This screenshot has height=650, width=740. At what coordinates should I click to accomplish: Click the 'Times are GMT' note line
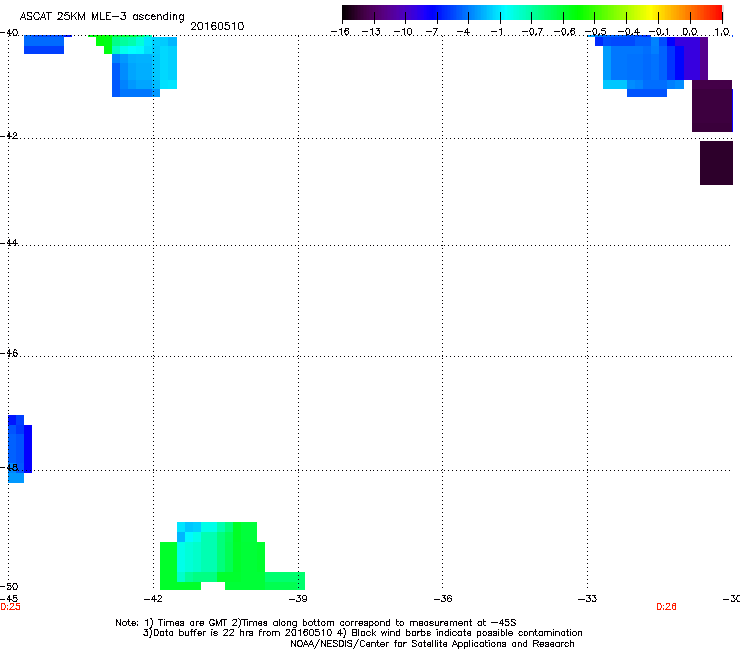[x=316, y=623]
